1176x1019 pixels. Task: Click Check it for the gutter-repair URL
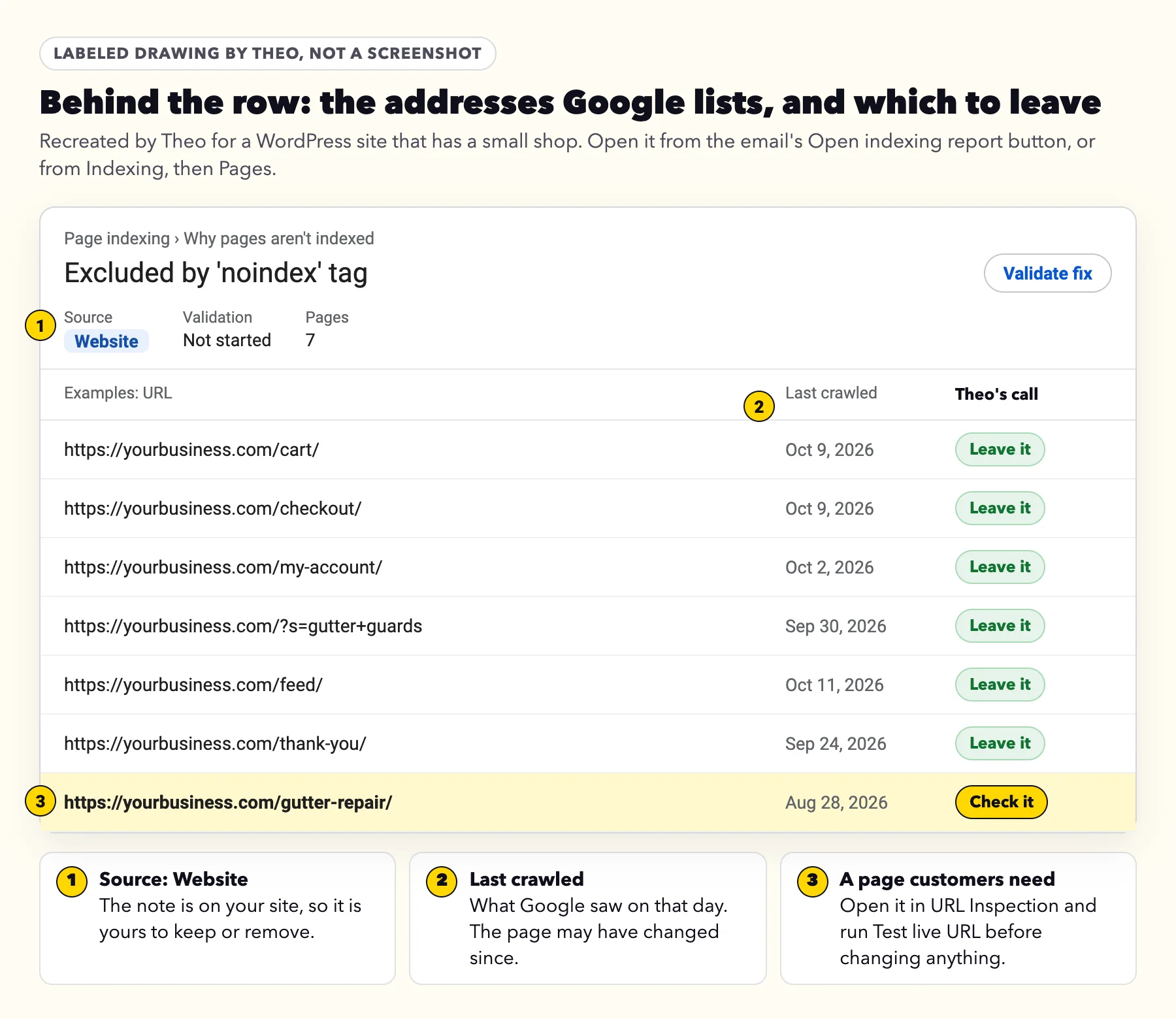(x=1001, y=802)
